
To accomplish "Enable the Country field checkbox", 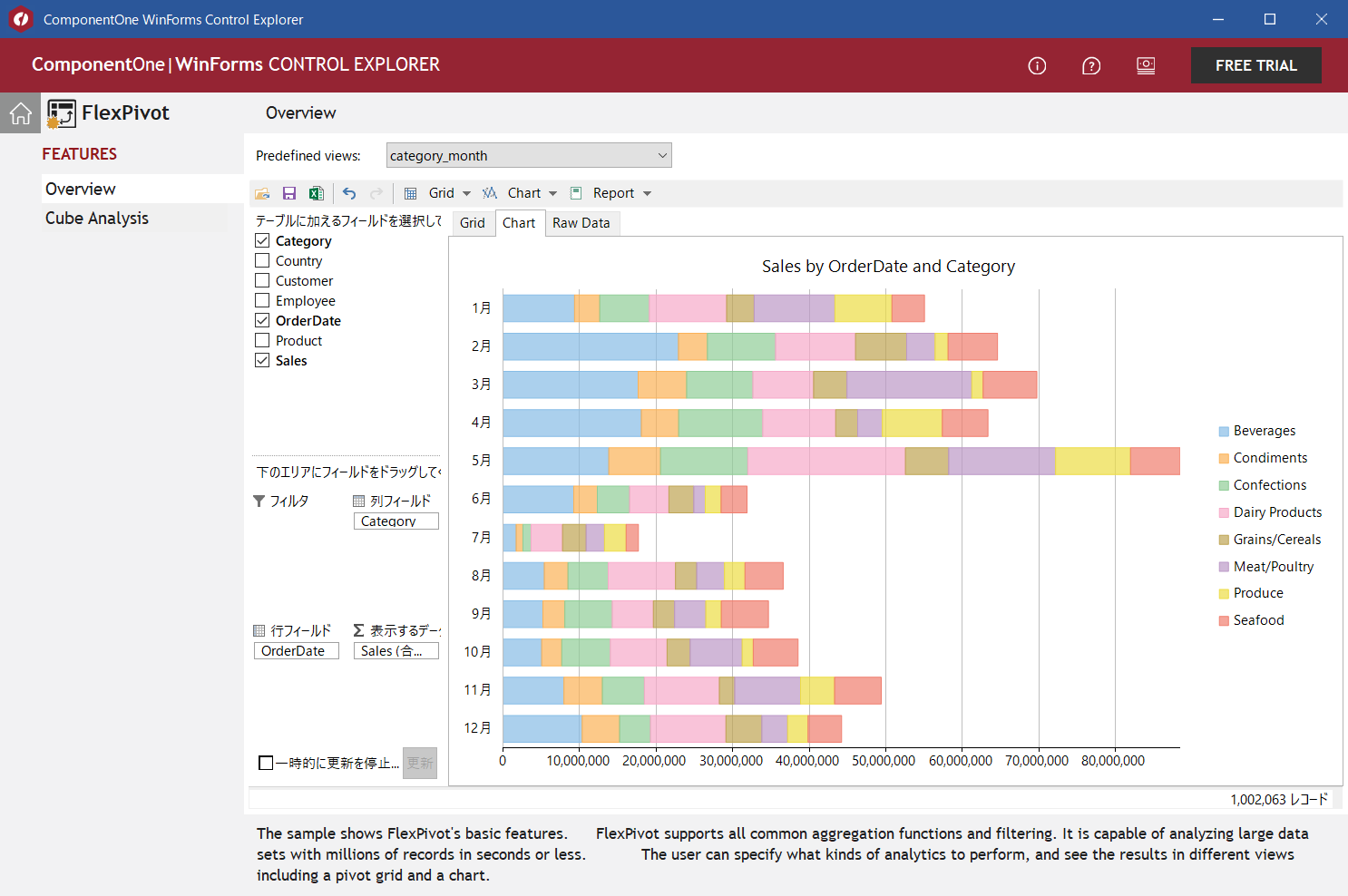I will (262, 260).
